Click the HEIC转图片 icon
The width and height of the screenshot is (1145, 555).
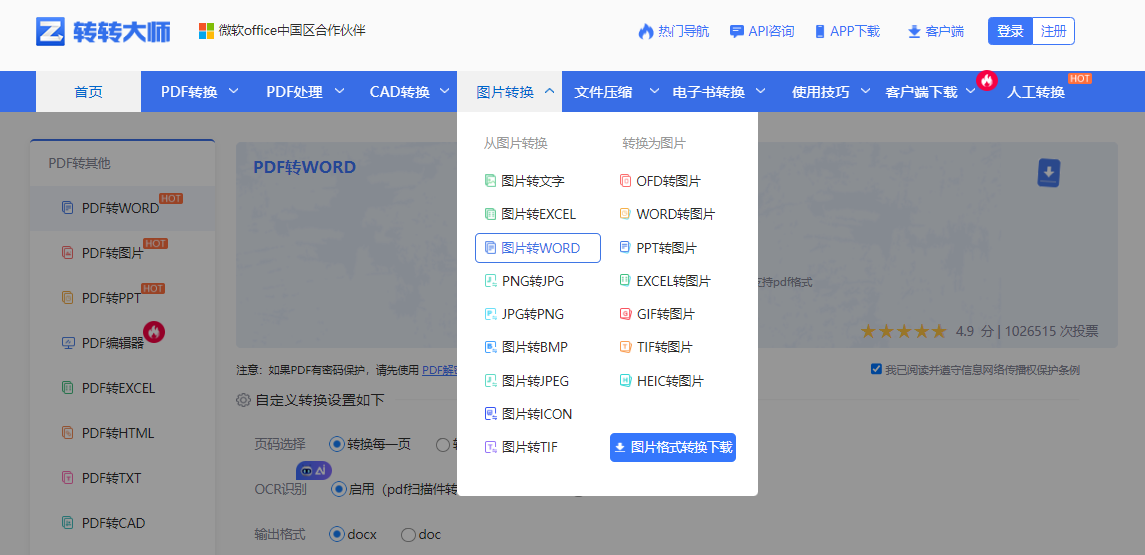point(625,380)
